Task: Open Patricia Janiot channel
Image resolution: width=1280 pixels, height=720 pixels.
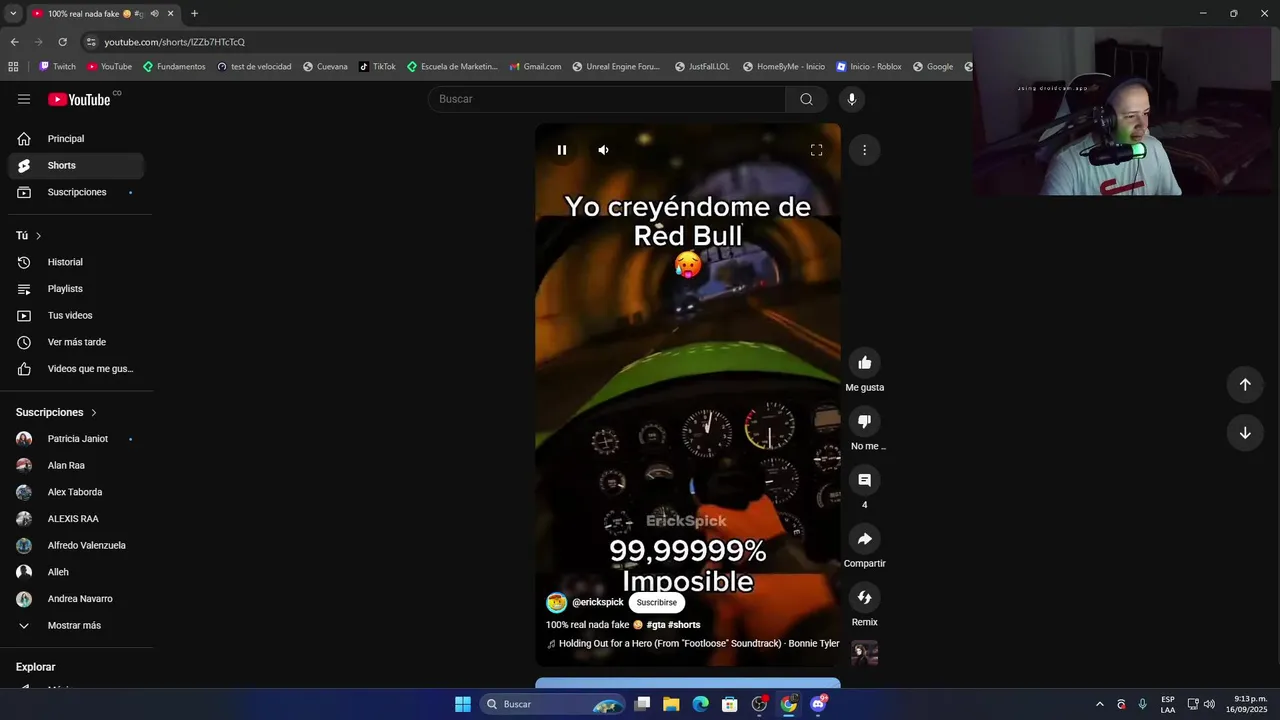Action: click(x=76, y=439)
